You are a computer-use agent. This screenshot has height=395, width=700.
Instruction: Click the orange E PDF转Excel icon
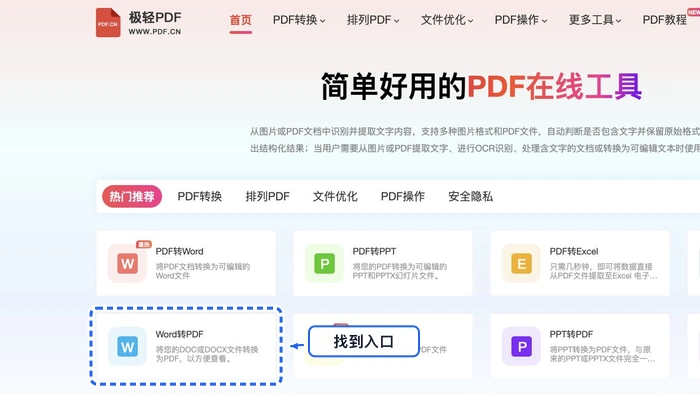[521, 263]
